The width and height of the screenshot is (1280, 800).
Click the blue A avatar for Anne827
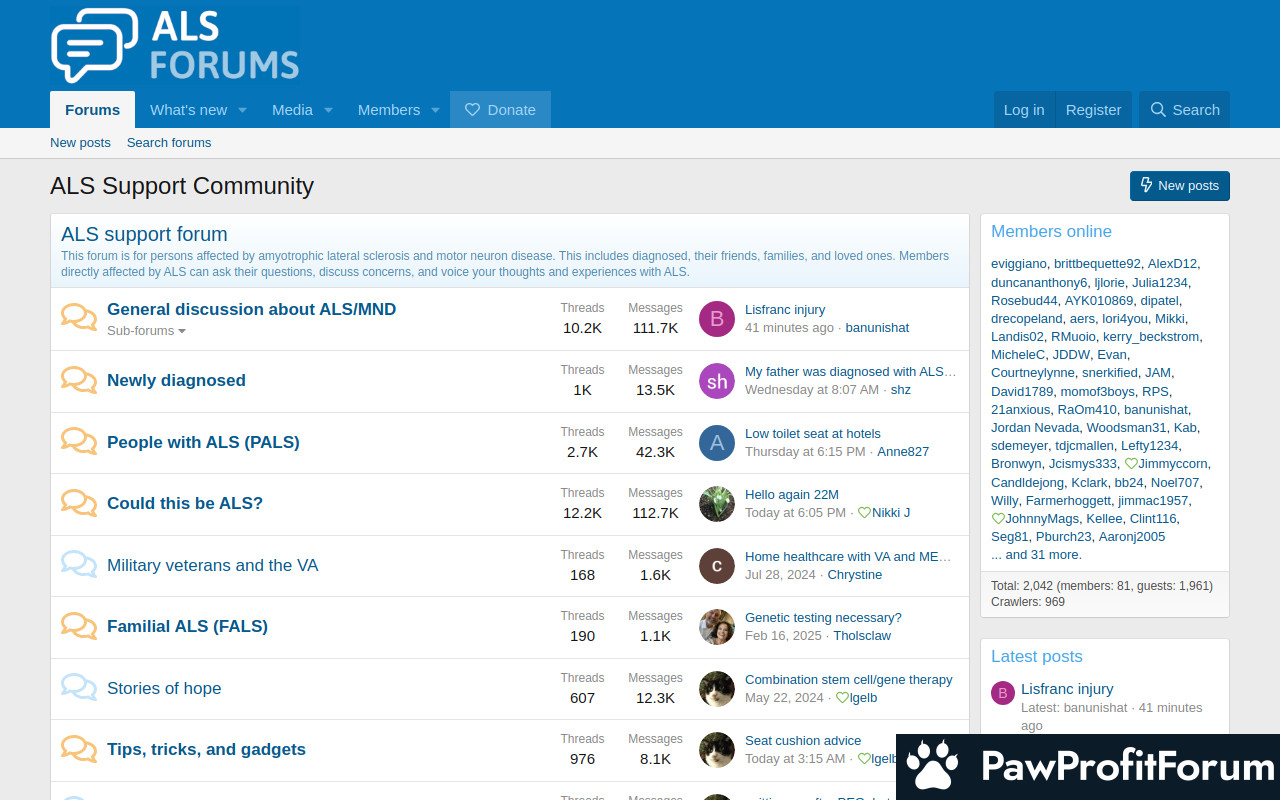(x=717, y=443)
